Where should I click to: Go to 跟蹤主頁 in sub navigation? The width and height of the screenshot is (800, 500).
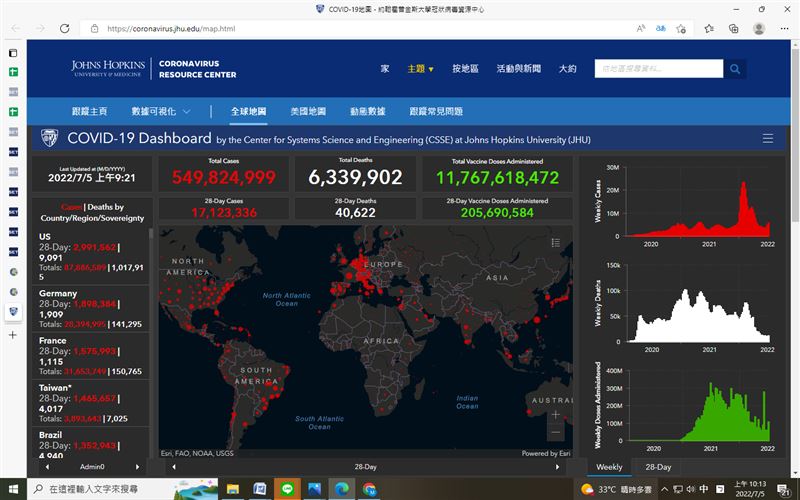click(89, 111)
